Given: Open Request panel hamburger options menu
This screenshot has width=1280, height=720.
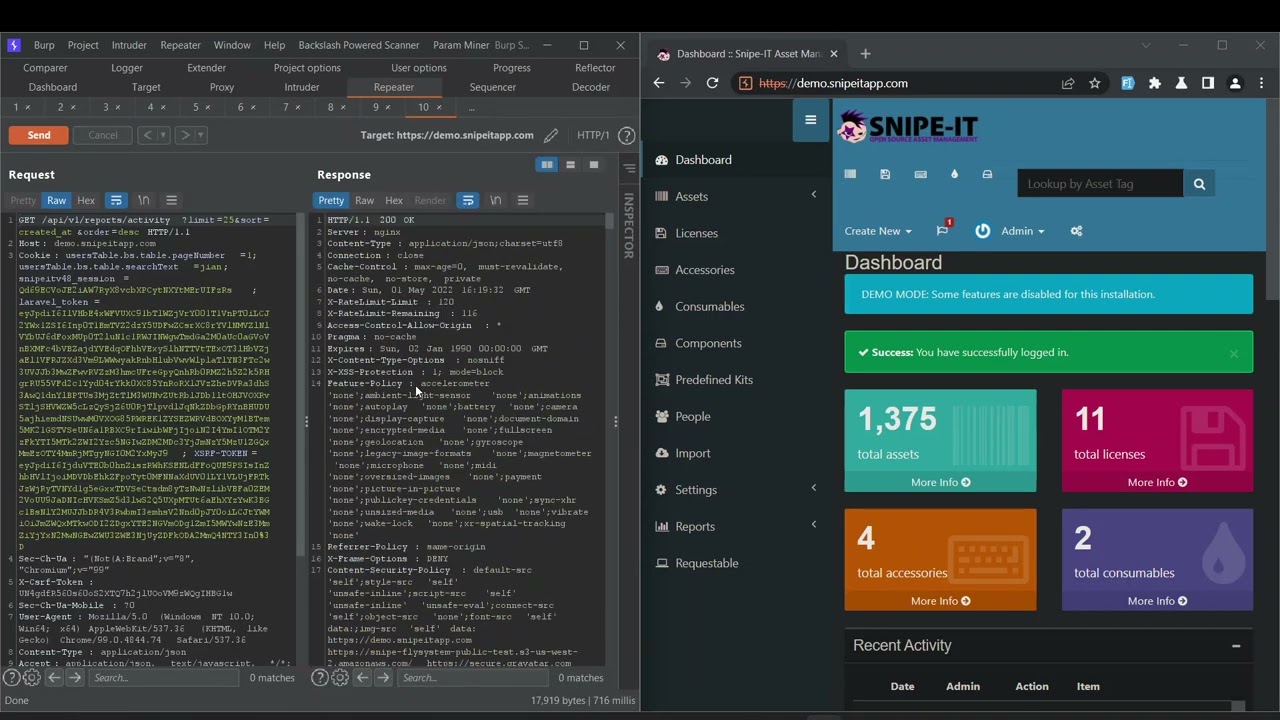Looking at the screenshot, I should tap(171, 200).
